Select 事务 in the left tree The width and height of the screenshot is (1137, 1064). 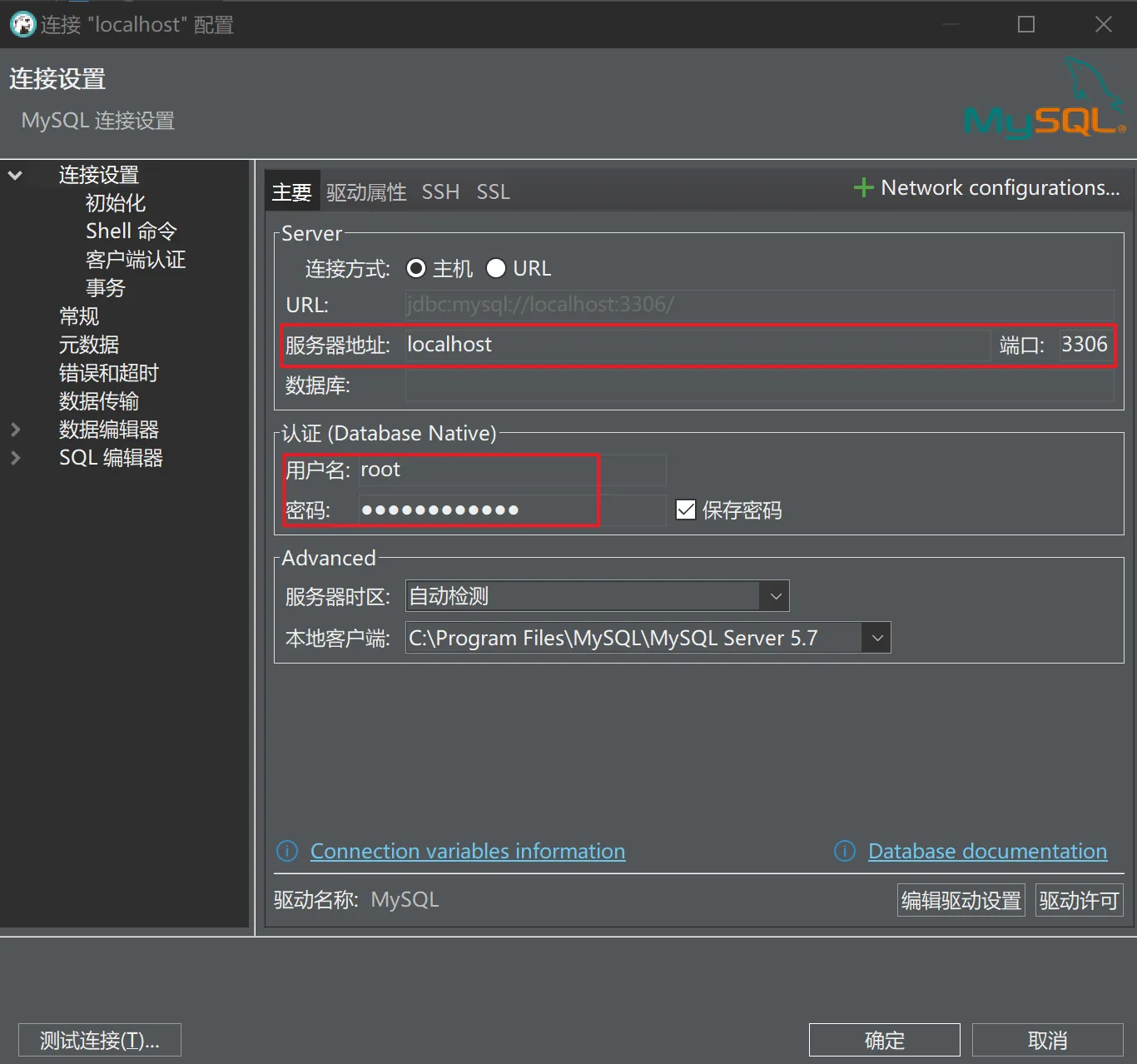pyautogui.click(x=106, y=288)
